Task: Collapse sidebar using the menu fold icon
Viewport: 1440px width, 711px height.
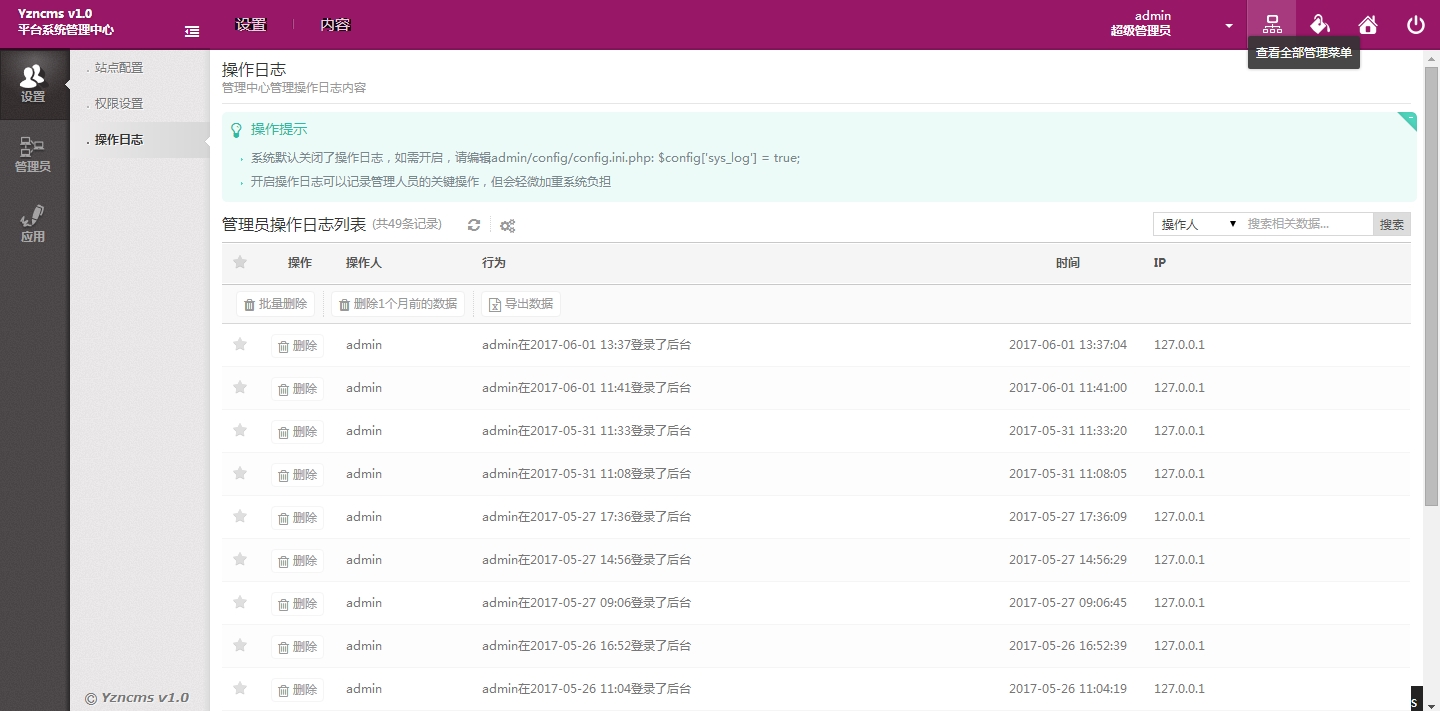Action: pos(192,32)
